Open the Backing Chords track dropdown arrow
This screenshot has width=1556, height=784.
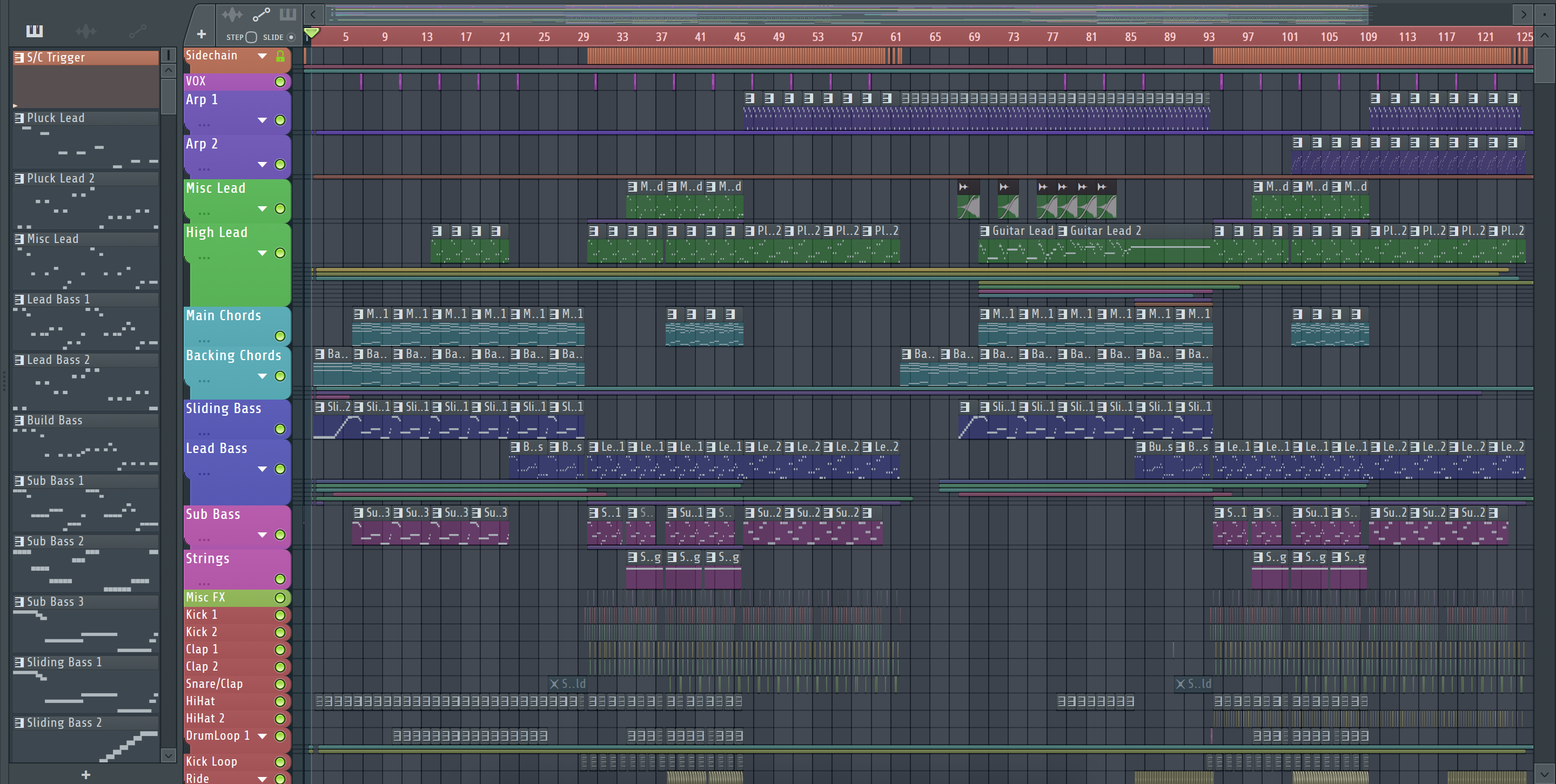pos(262,376)
